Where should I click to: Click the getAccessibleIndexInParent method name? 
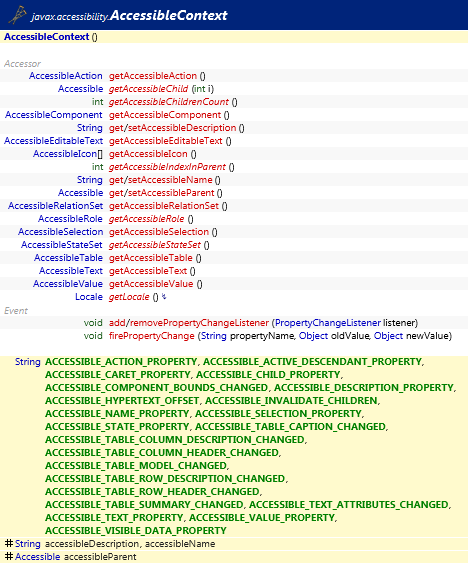coord(167,167)
